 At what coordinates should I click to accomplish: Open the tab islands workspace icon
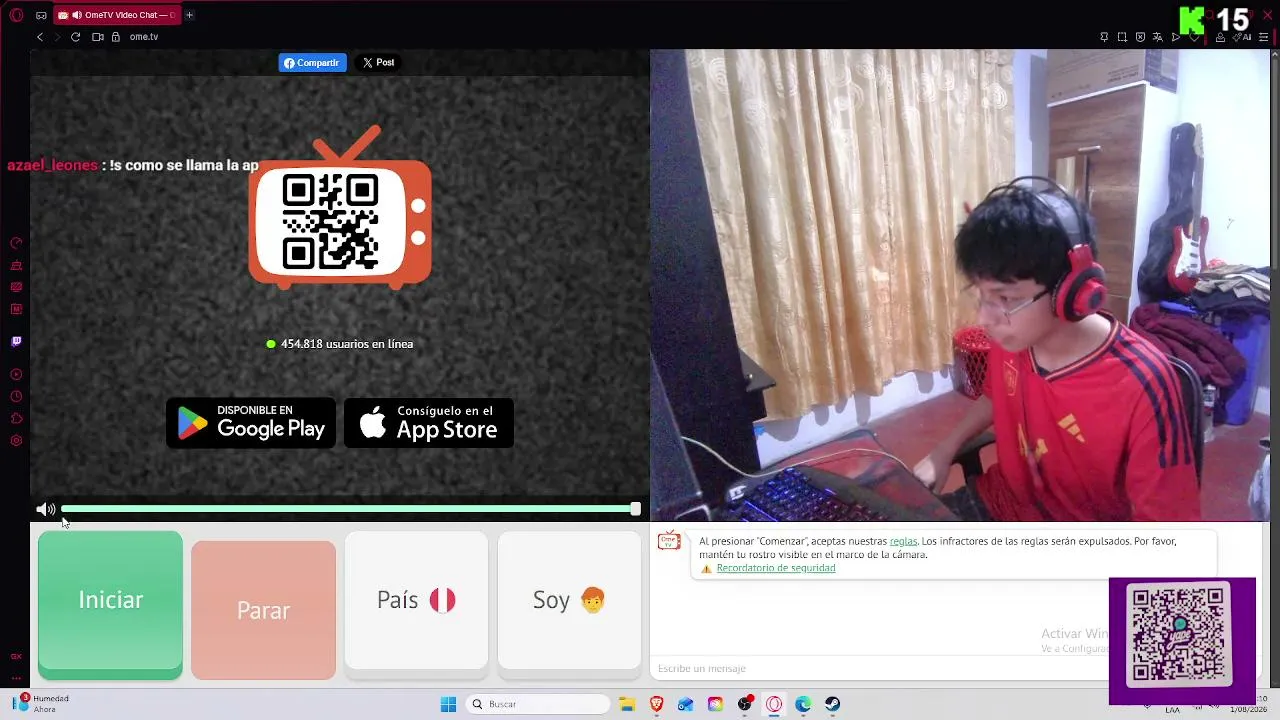[41, 15]
